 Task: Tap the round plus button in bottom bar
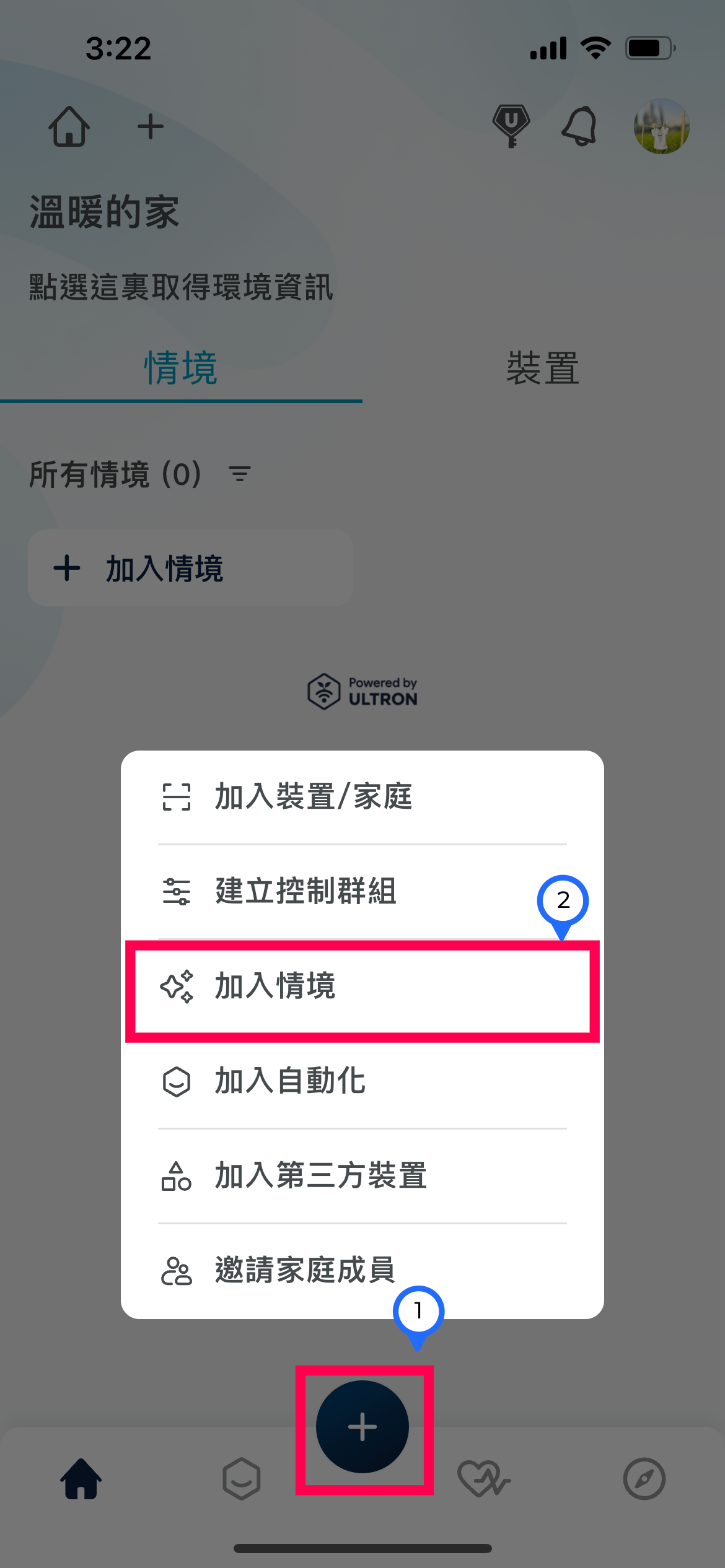362,1427
